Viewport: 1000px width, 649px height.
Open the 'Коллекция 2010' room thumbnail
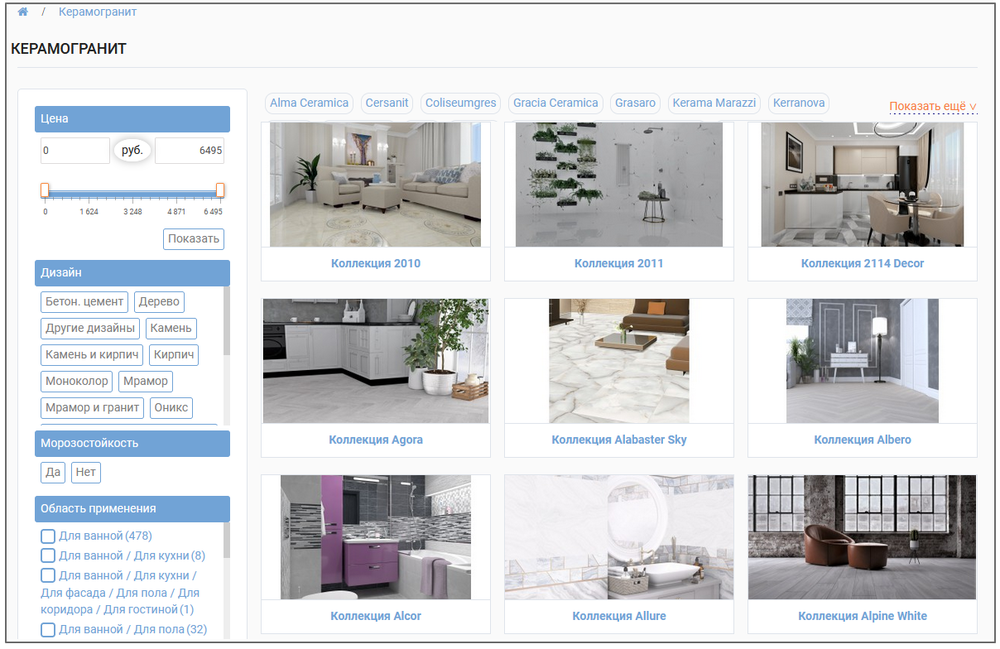click(x=375, y=185)
